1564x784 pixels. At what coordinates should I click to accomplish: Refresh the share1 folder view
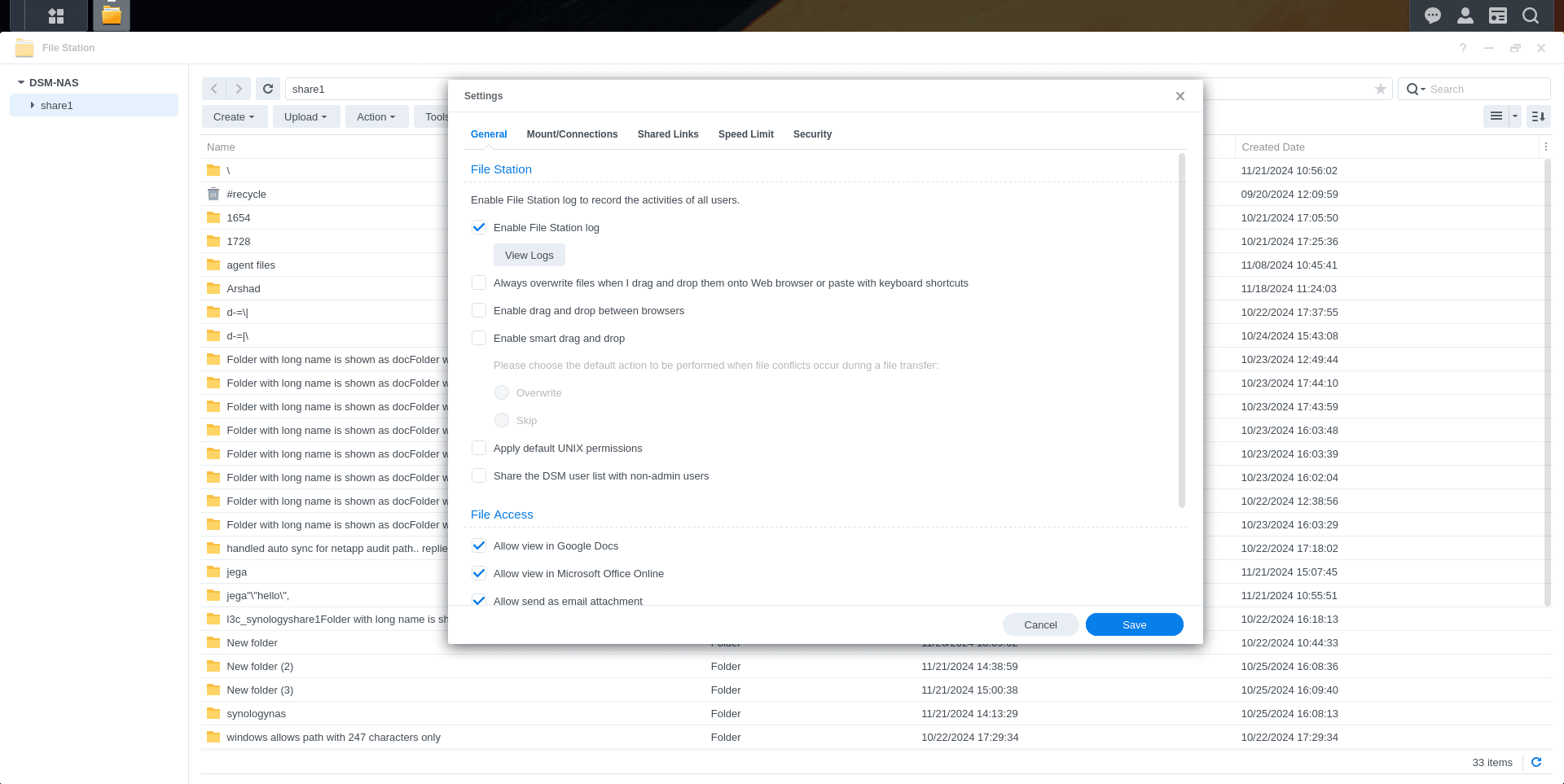click(267, 88)
